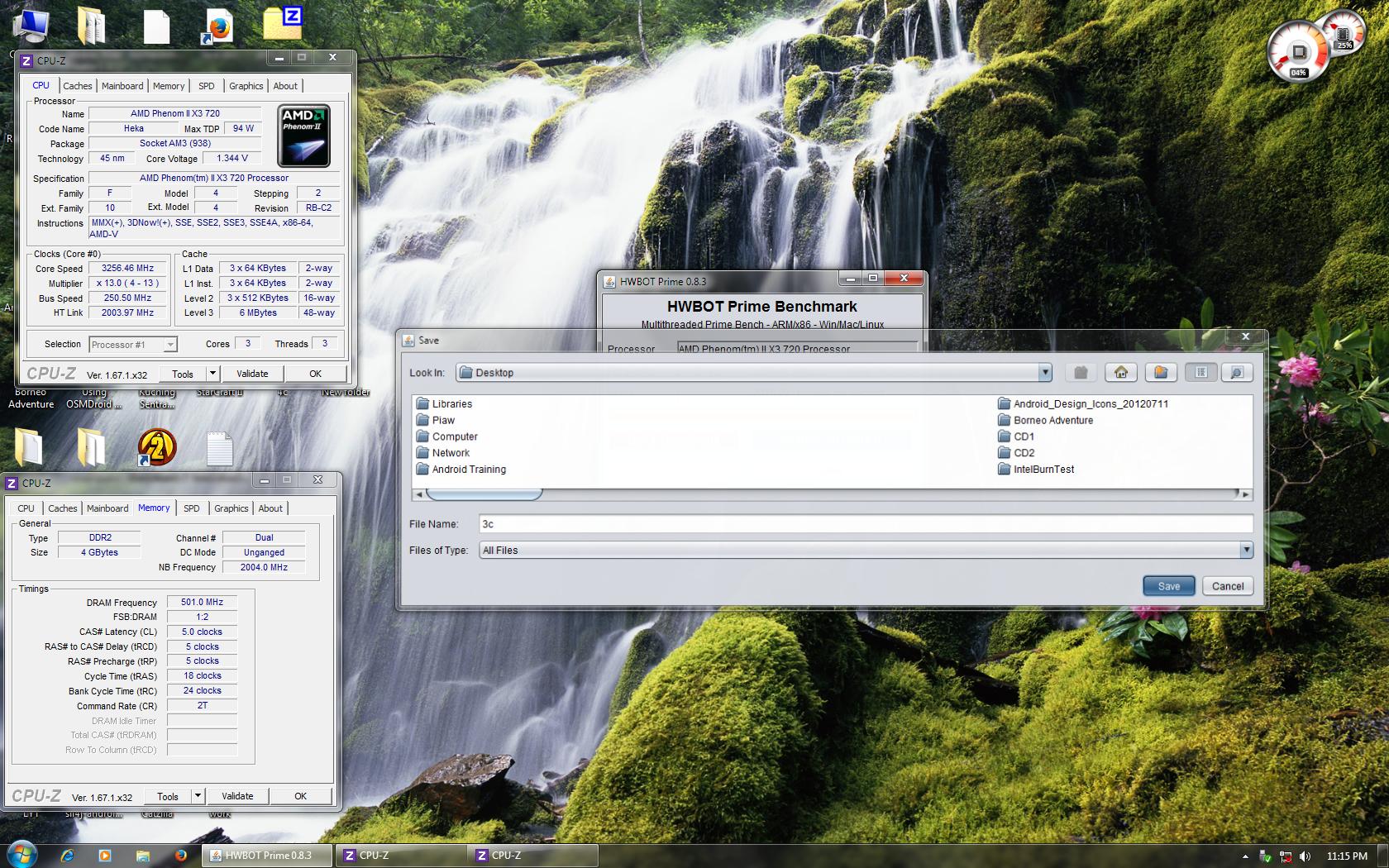This screenshot has width=1389, height=868.
Task: Open SPD tab in bottom CPU-Z window
Action: click(x=192, y=508)
